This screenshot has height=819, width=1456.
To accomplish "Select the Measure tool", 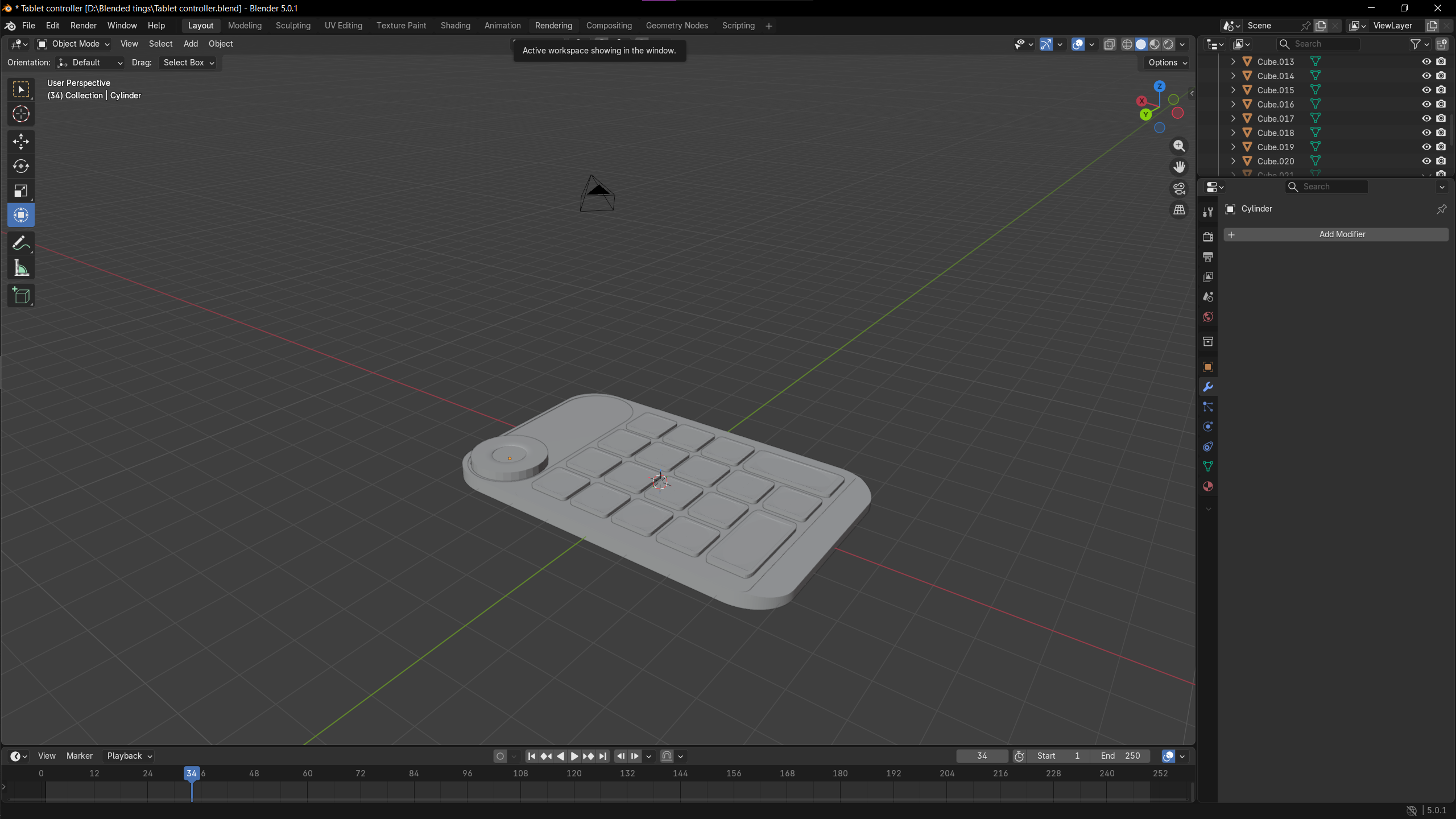I will click(x=21, y=268).
